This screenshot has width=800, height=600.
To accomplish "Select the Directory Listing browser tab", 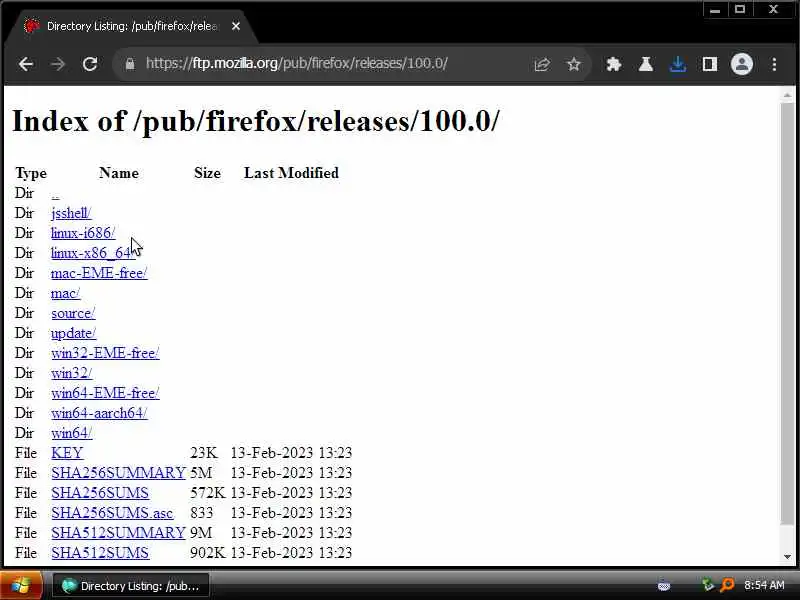I will (132, 26).
